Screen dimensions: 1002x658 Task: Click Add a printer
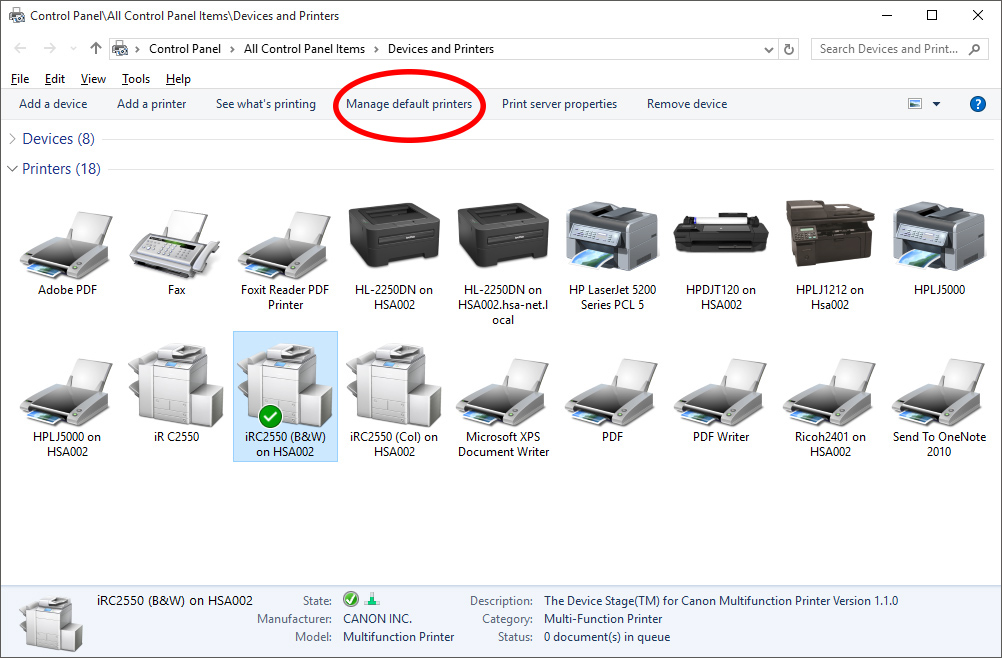151,104
